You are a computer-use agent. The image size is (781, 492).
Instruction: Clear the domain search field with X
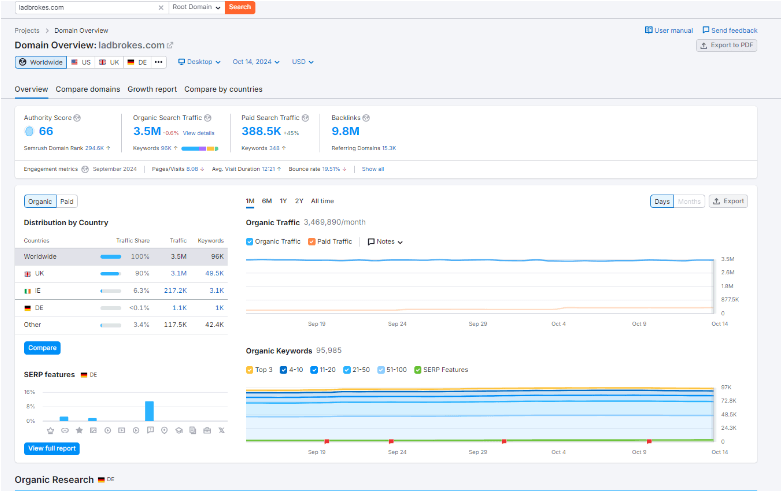[161, 7]
